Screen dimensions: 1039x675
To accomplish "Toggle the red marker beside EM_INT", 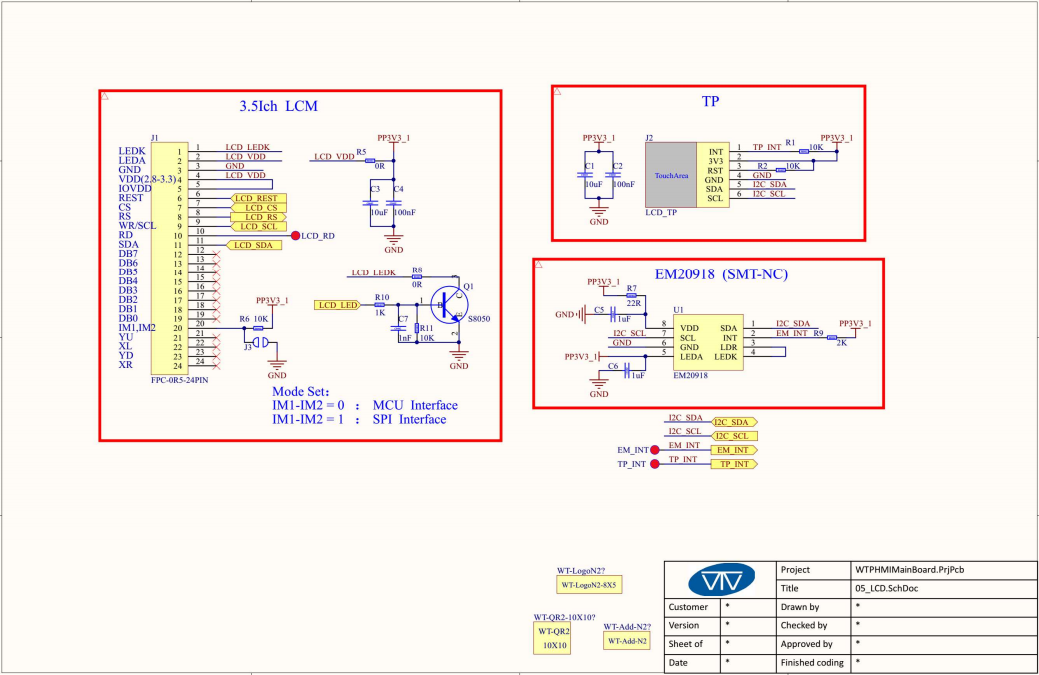I will click(654, 450).
